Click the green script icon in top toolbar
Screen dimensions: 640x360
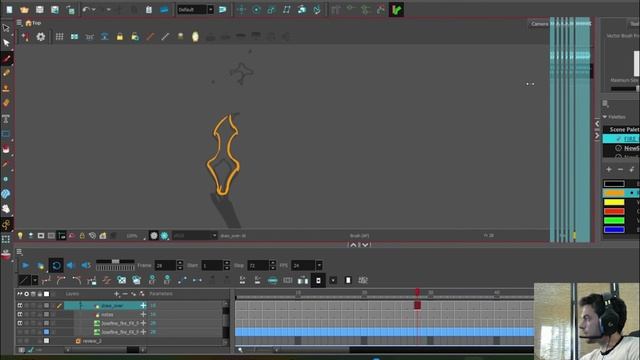396,9
